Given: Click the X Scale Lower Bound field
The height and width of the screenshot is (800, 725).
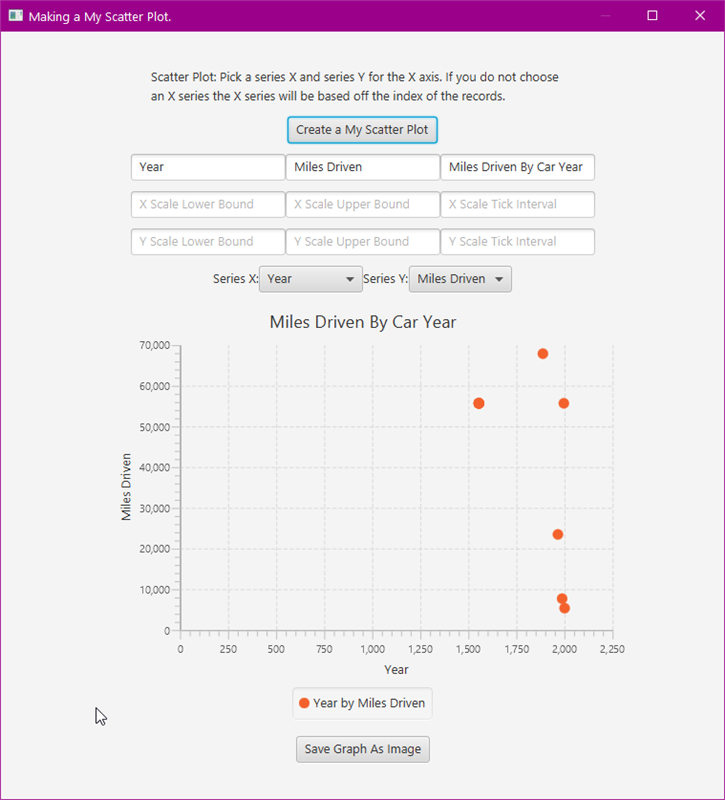Looking at the screenshot, I should tap(208, 204).
